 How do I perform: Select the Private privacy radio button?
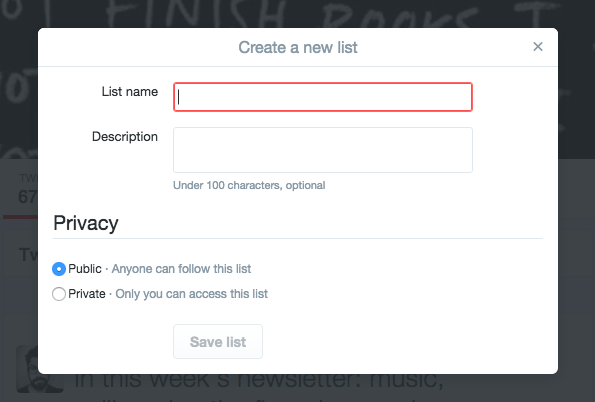[x=59, y=294]
